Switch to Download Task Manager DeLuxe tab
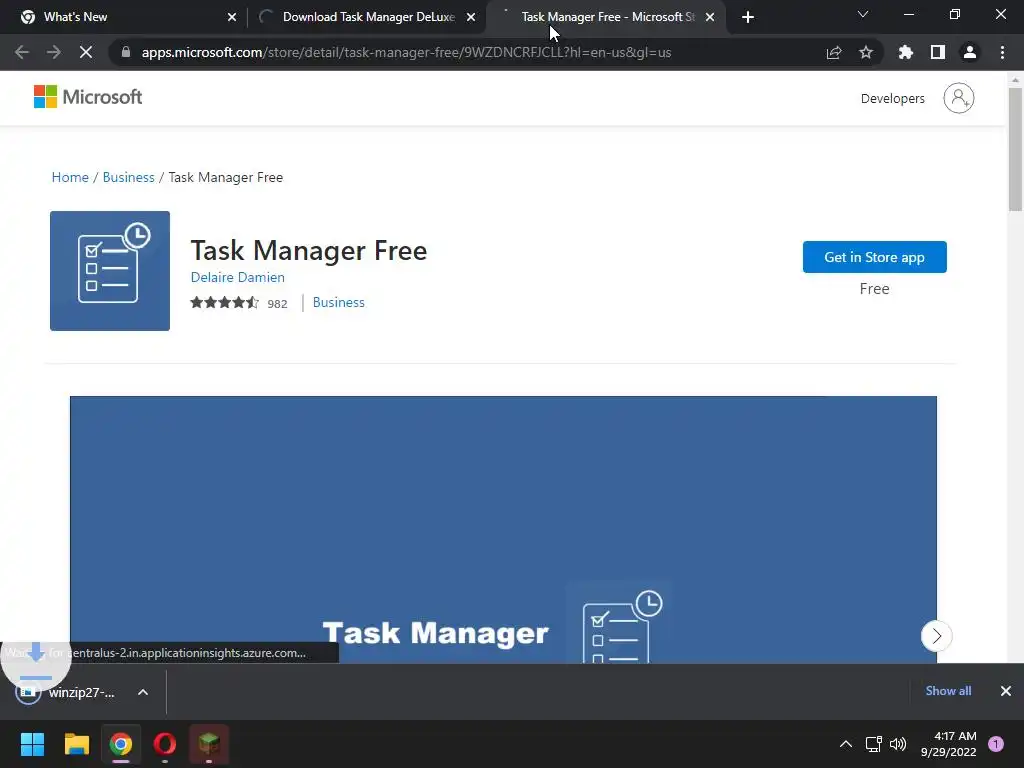 366,17
